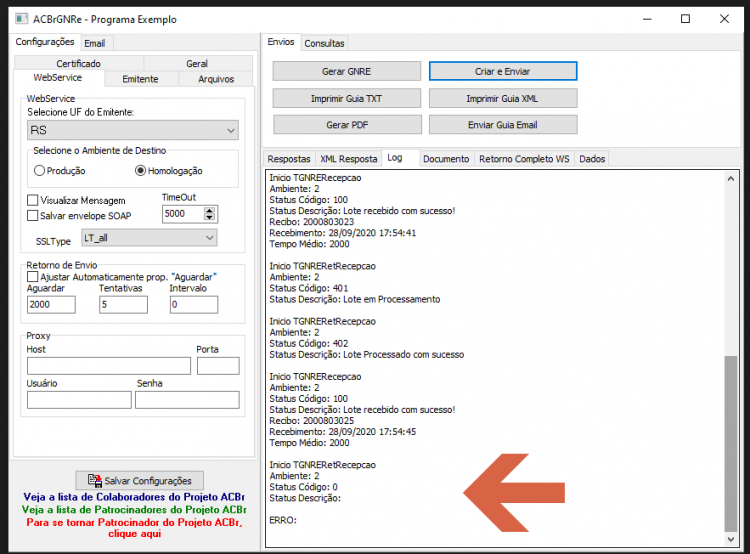The image size is (750, 554).
Task: Click the Proxy Porta input field
Action: pos(218,366)
